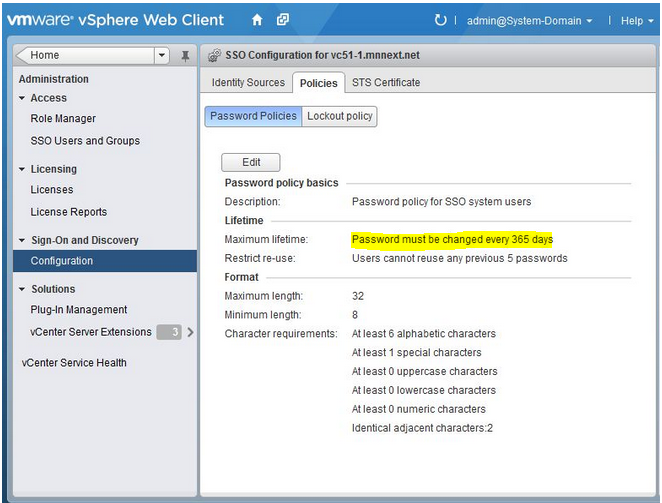Refresh with the circular arrow icon

(x=440, y=20)
